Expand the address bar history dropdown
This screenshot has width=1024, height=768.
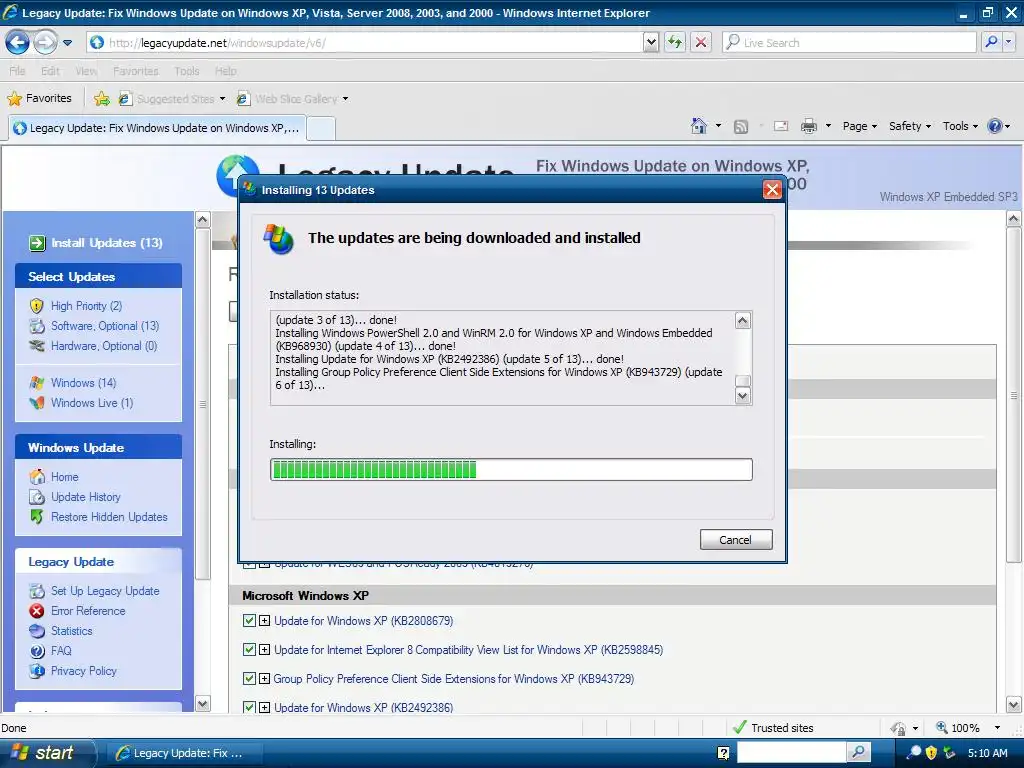click(x=650, y=42)
